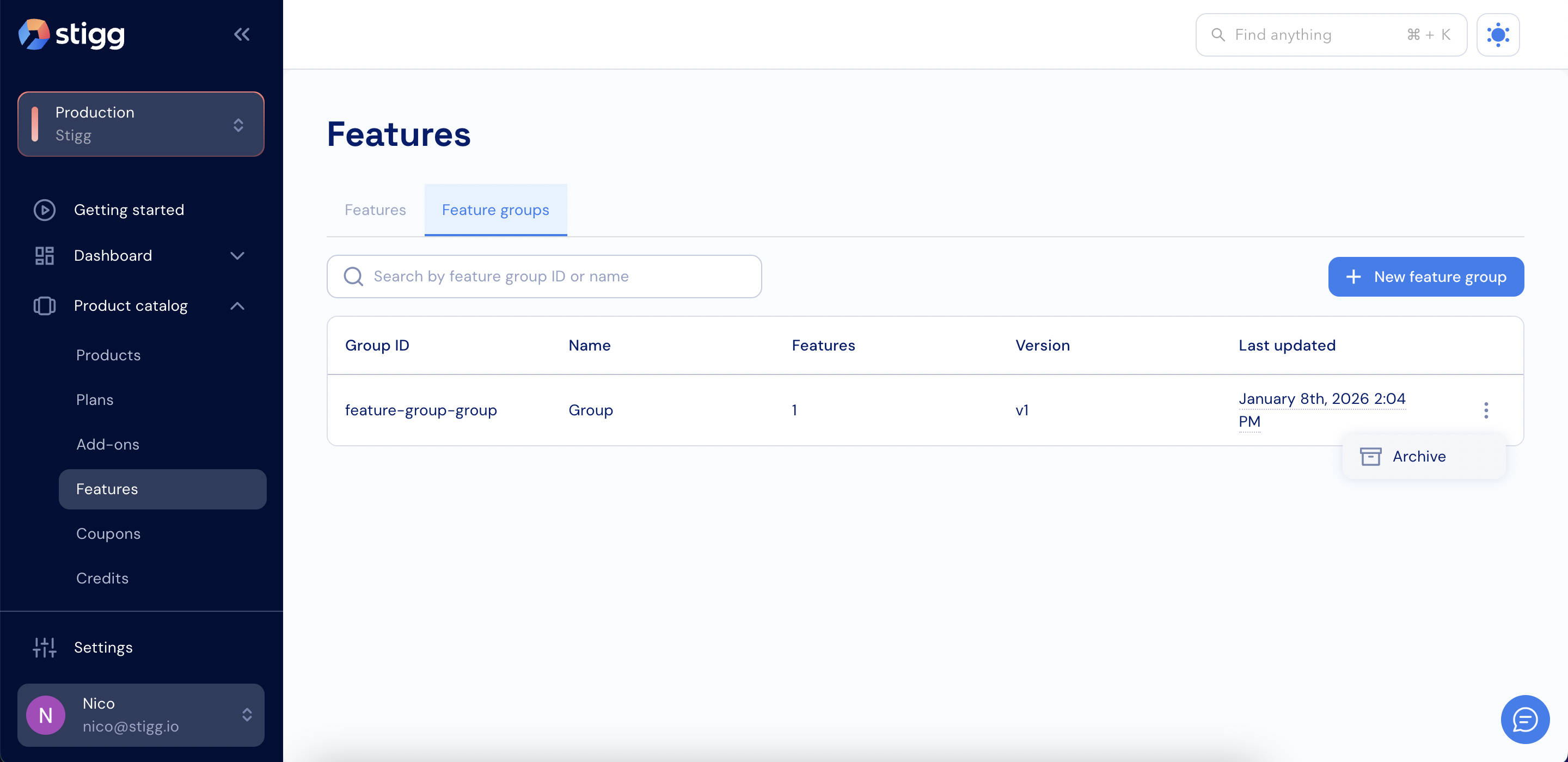Screen dimensions: 1568x762
Task: Collapse the sidebar with double-chevron icon
Action: pyautogui.click(x=242, y=34)
